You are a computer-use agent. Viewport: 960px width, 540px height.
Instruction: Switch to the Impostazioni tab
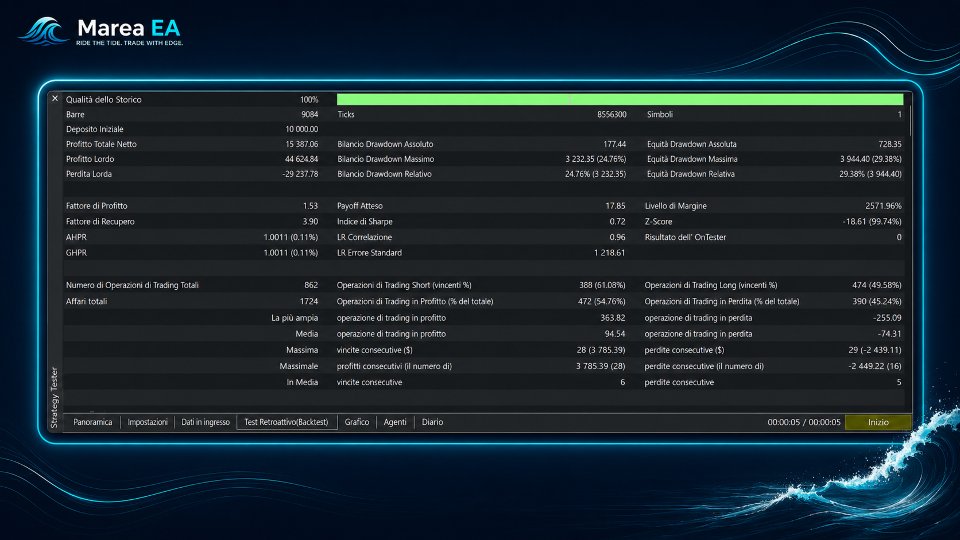(148, 422)
